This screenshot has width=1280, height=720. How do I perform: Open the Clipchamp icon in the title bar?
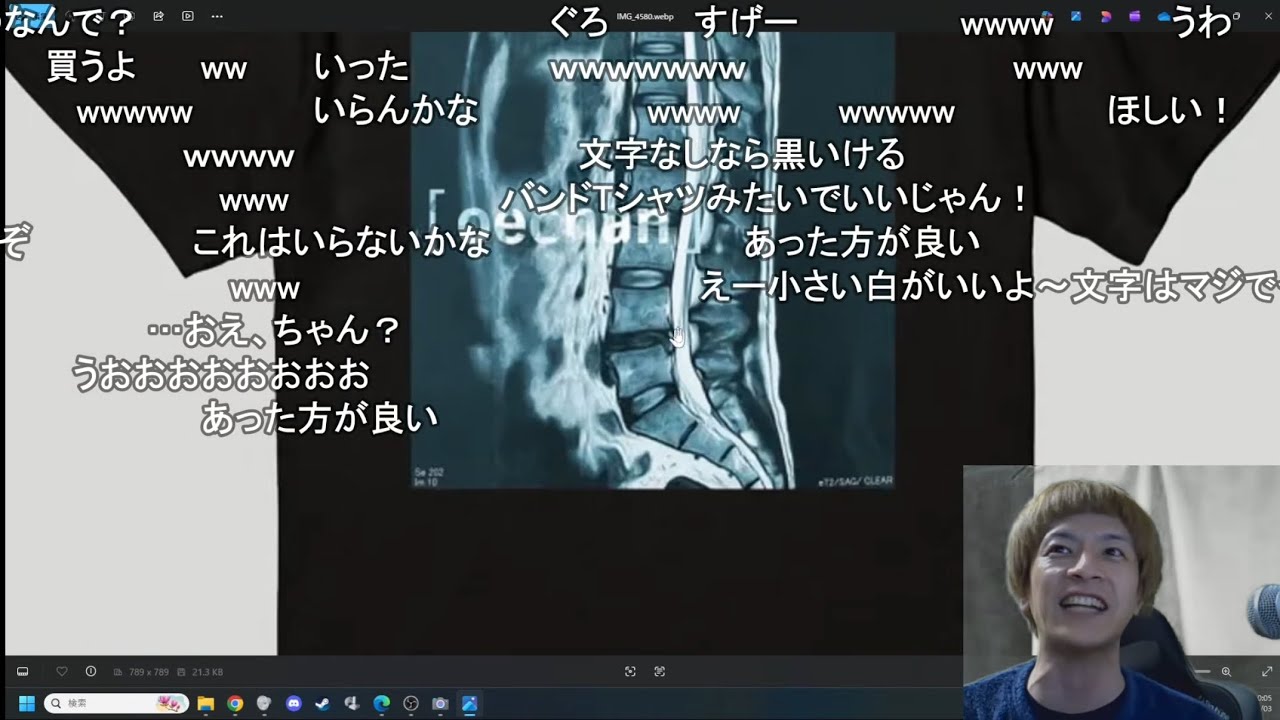coord(1135,16)
